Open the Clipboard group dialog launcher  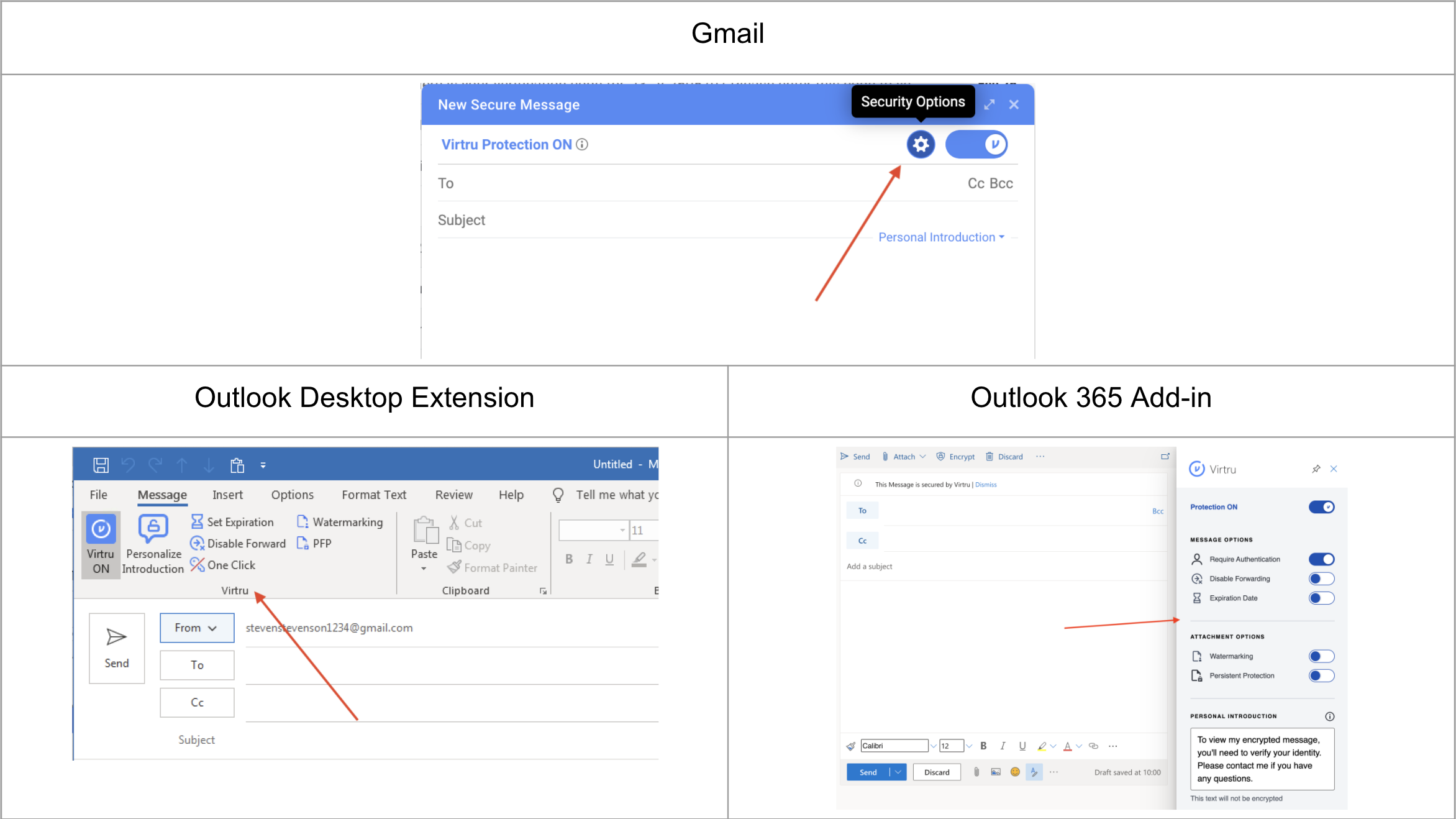pyautogui.click(x=543, y=591)
